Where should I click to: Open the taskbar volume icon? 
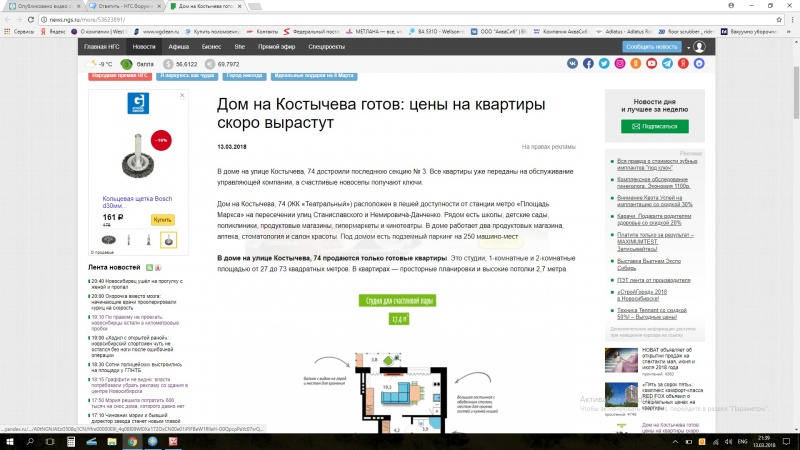[728, 442]
